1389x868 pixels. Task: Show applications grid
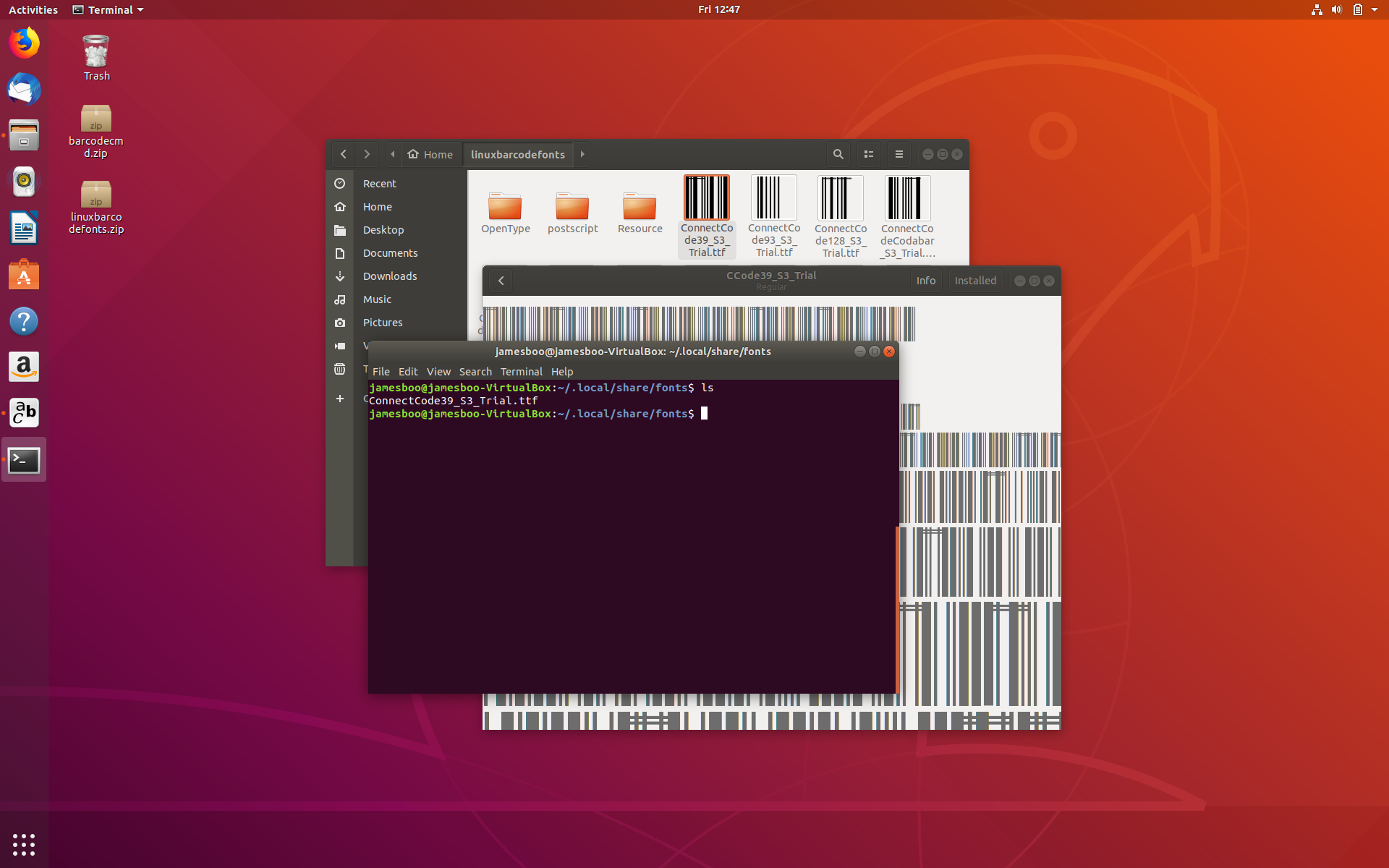24,844
